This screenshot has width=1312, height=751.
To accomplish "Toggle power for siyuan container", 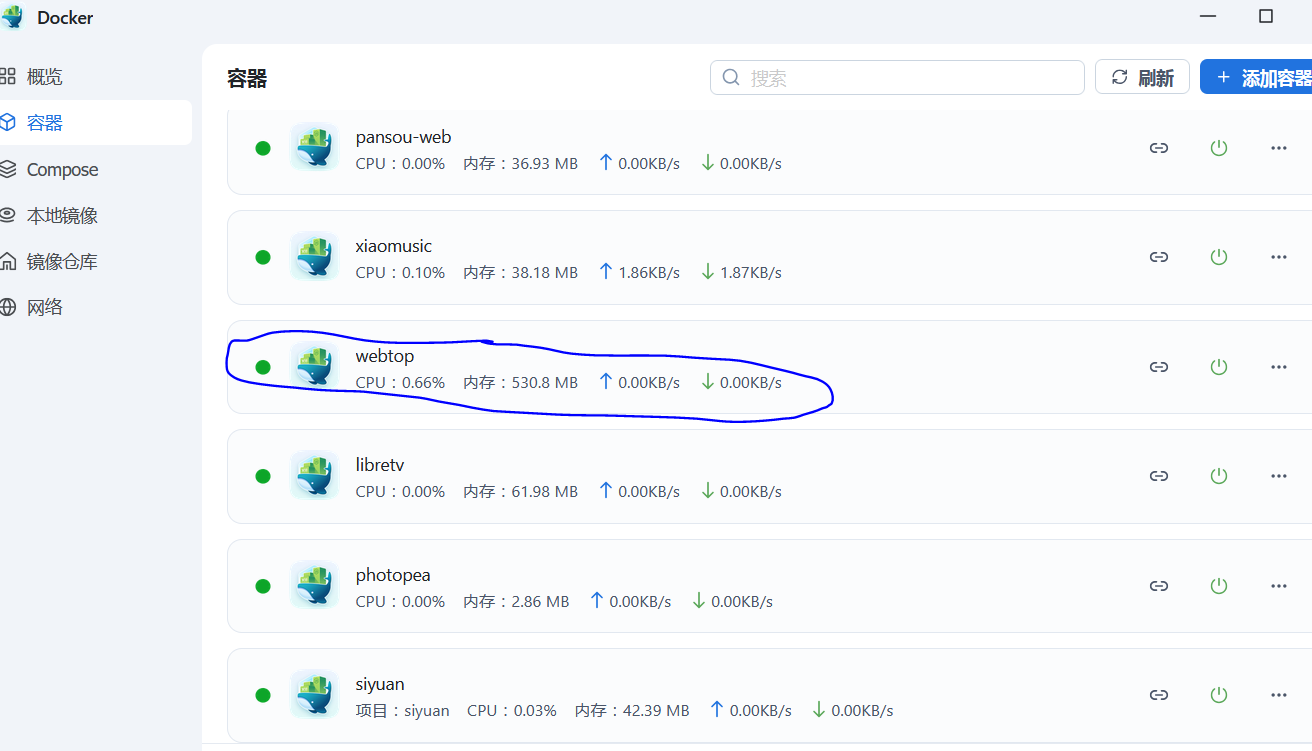I will coord(1218,695).
